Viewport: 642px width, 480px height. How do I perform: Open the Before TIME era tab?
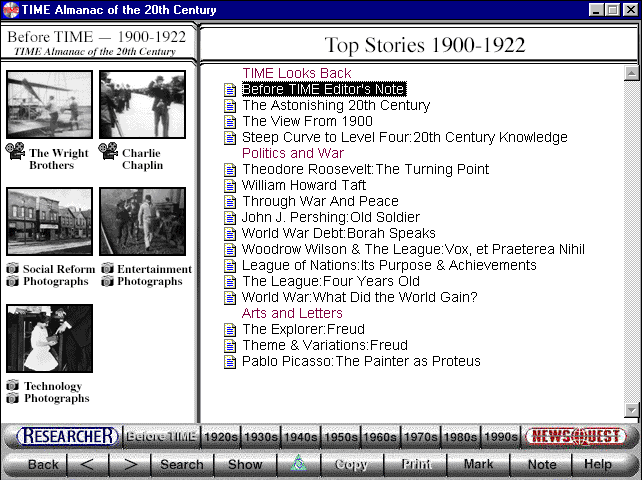[161, 437]
